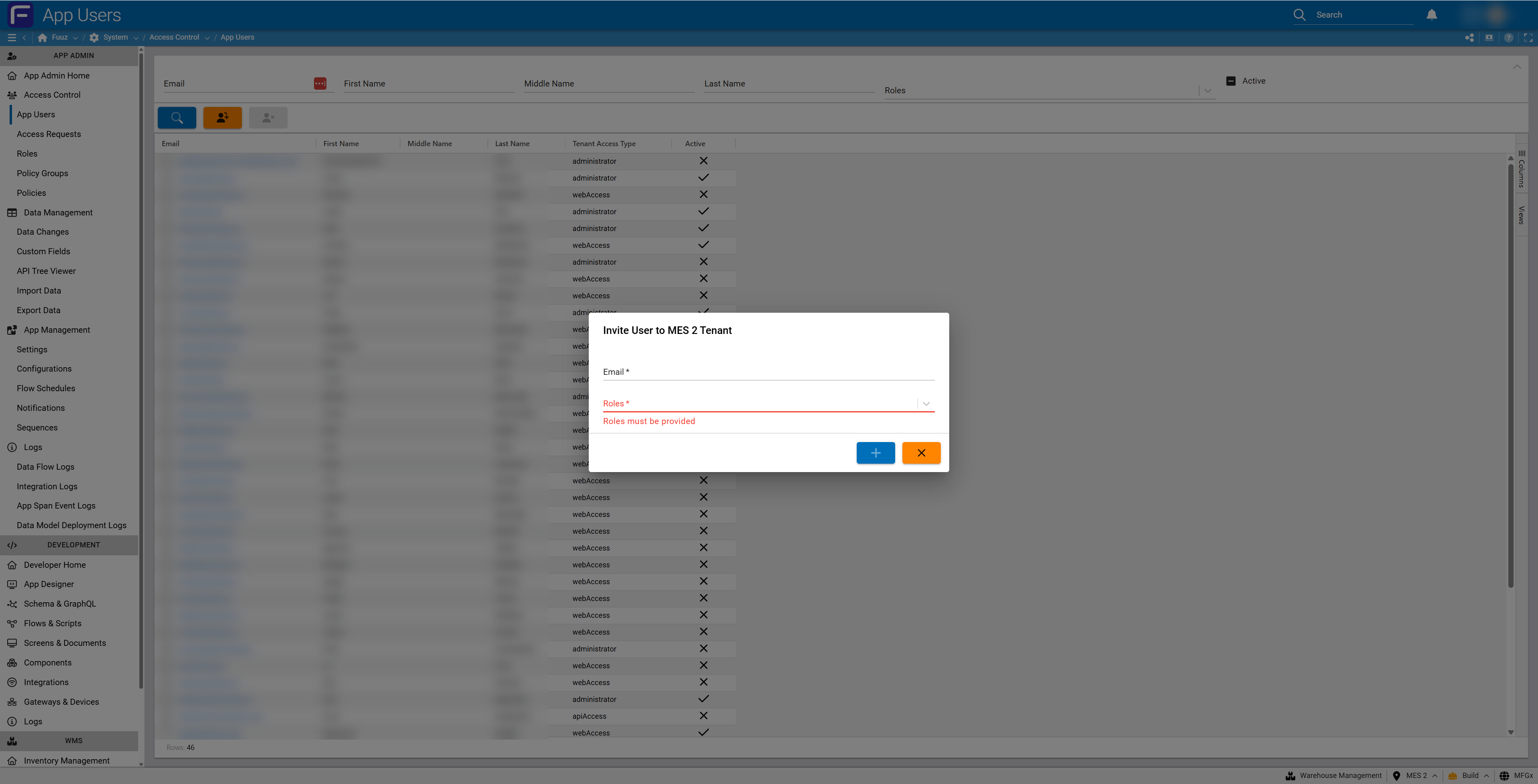Toggle the Active filter checkbox

[x=1230, y=81]
